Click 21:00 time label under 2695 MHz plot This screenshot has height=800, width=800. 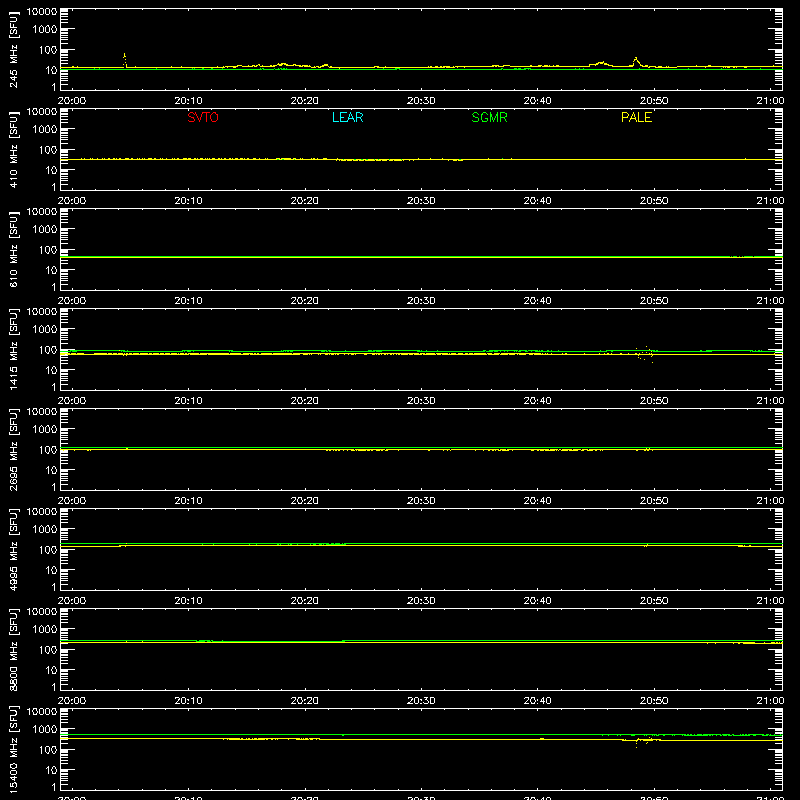pyautogui.click(x=770, y=501)
